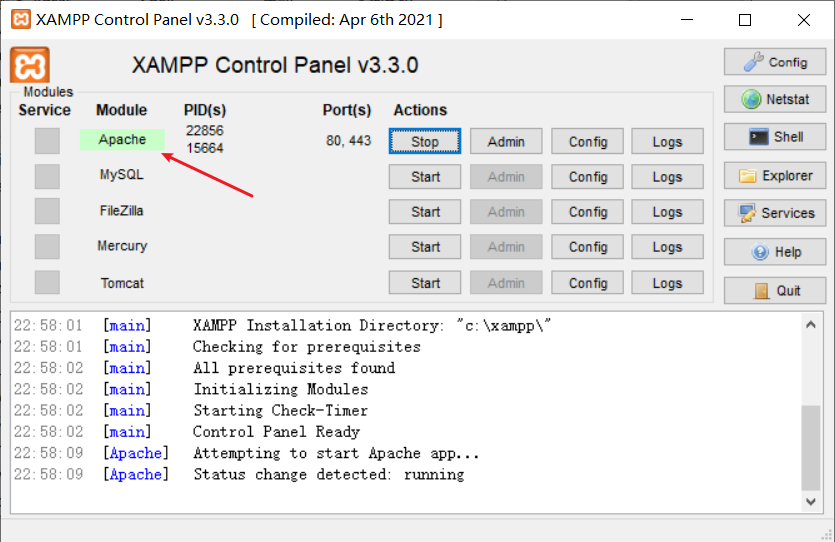Click the large orange XAMPP logo
The image size is (835, 542).
[30, 65]
